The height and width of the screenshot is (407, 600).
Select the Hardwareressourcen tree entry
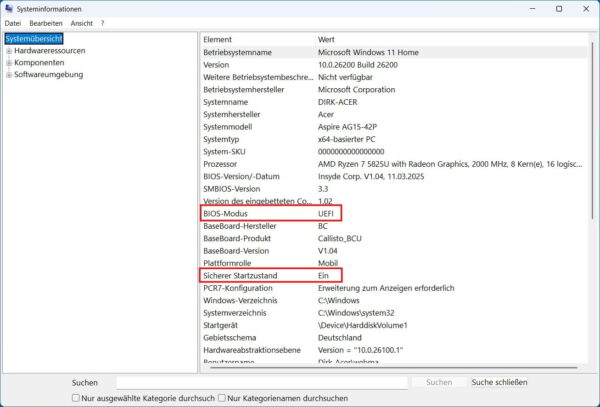point(50,50)
